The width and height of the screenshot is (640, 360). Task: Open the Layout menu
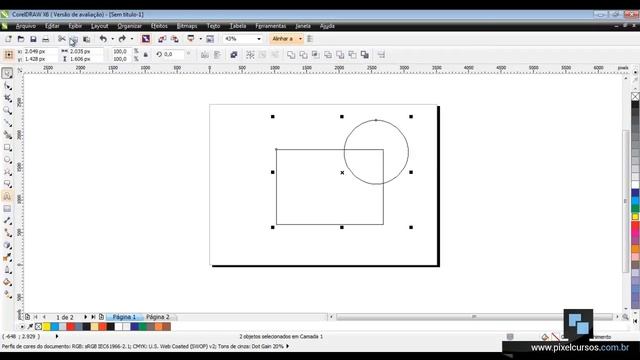100,26
